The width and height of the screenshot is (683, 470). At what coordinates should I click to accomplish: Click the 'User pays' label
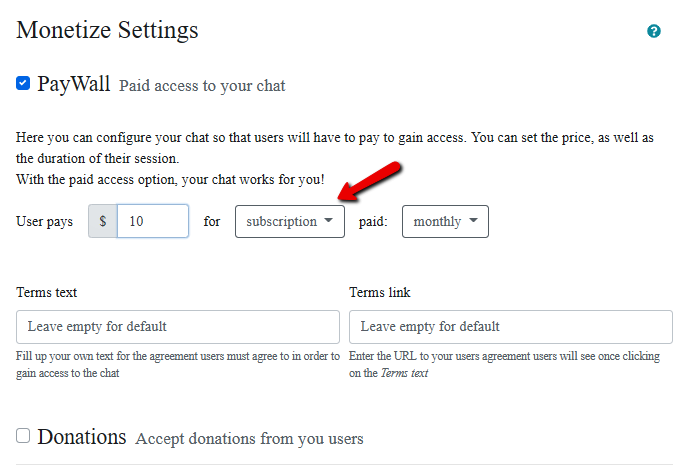coord(45,222)
